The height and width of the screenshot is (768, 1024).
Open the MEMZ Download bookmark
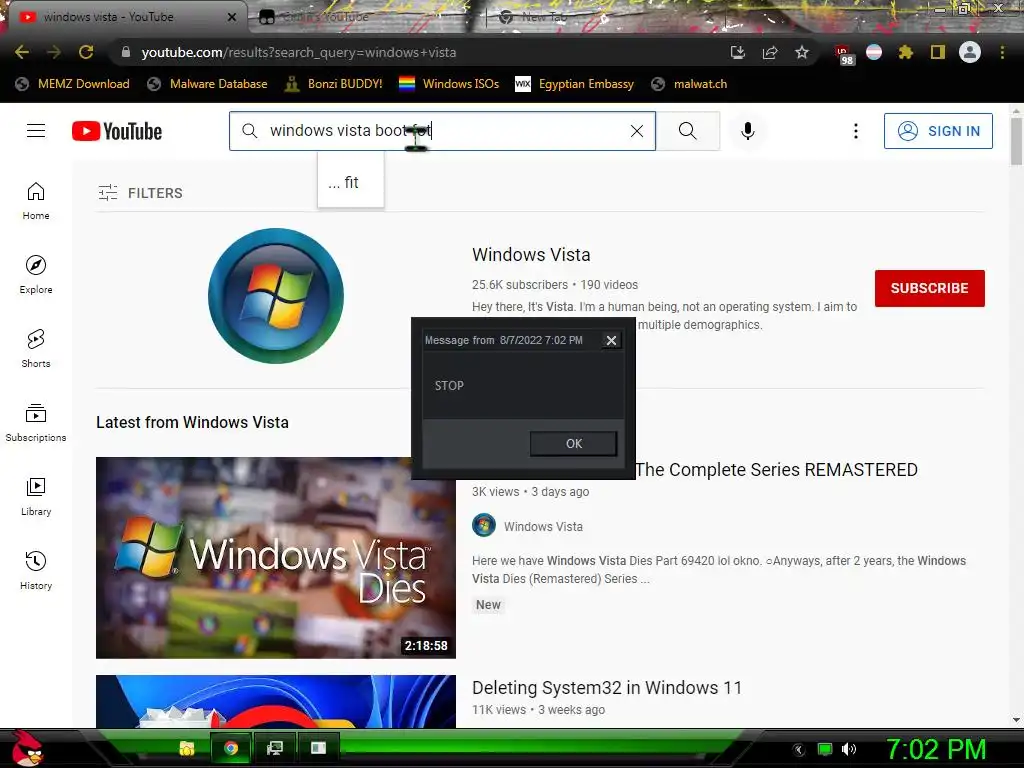[72, 84]
